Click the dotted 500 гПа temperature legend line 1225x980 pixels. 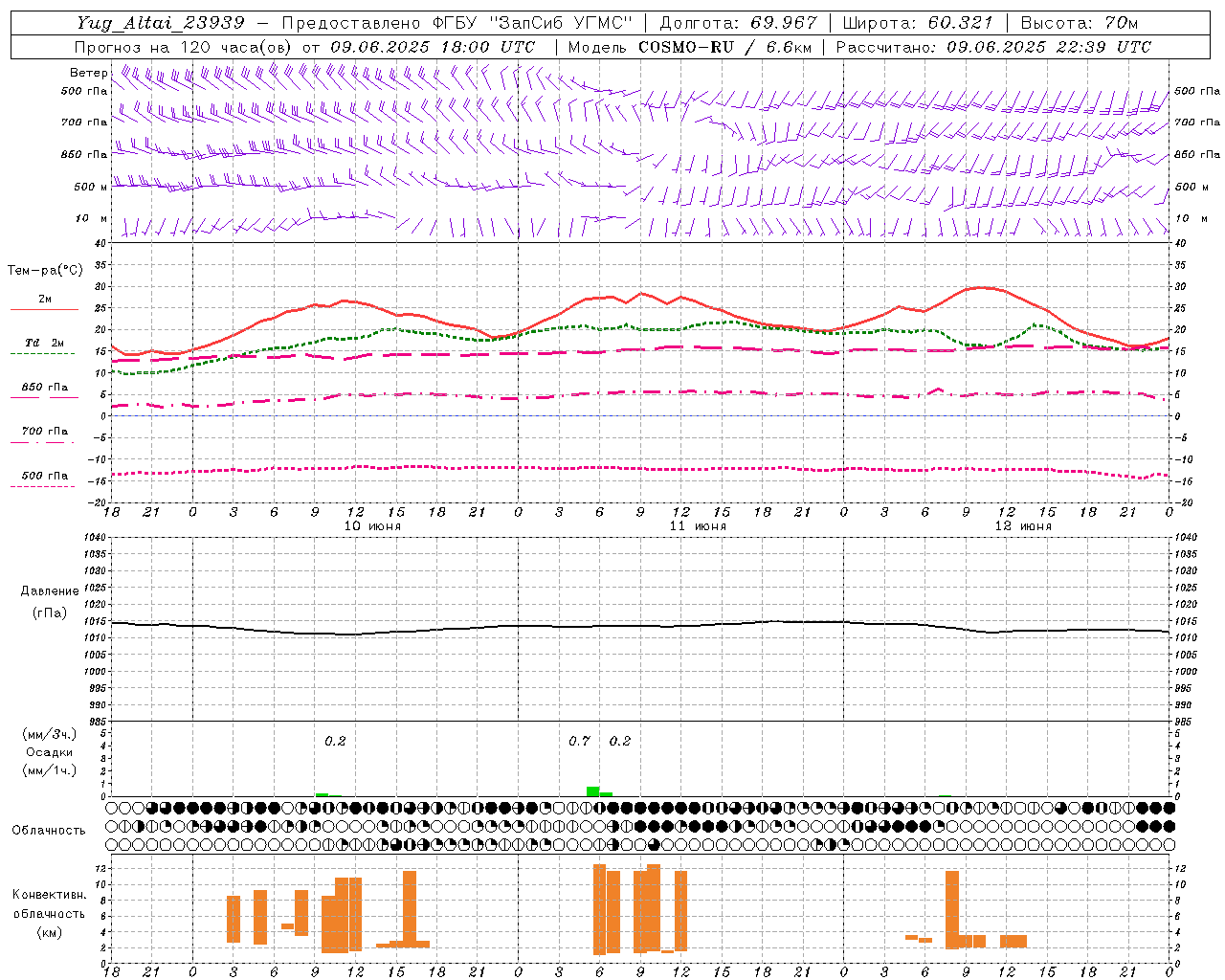[x=42, y=487]
